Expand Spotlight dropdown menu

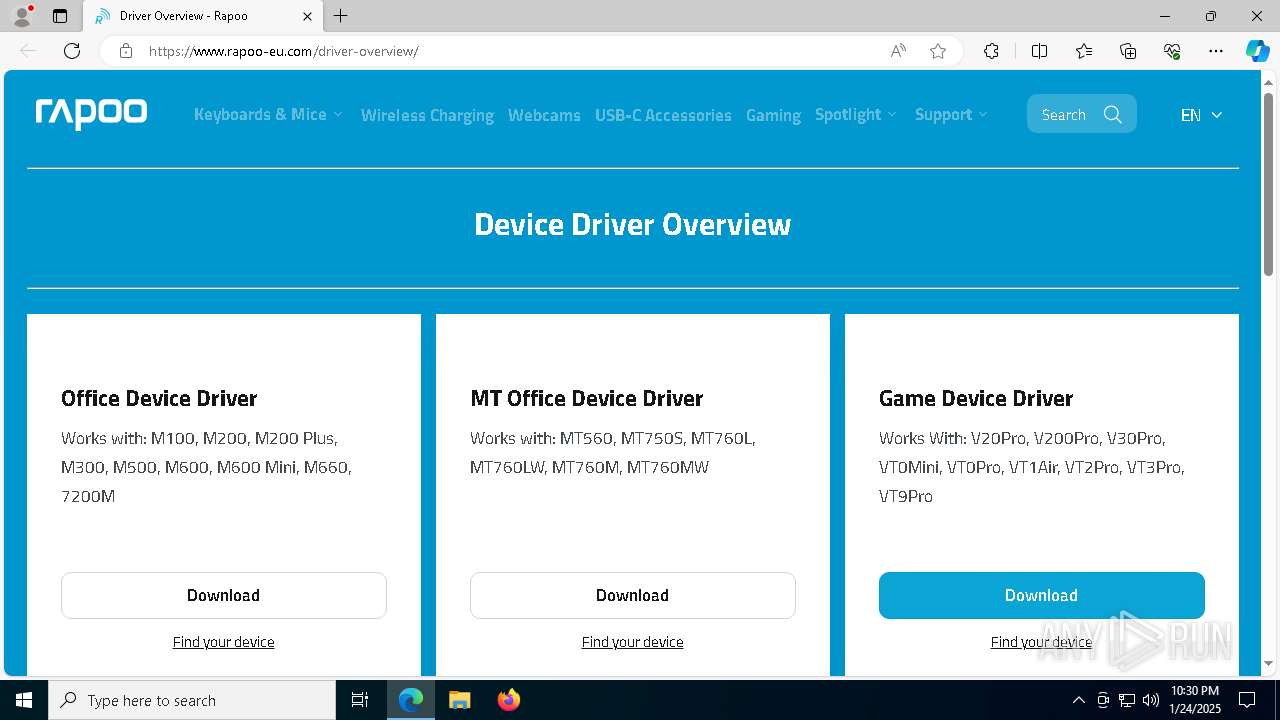(x=856, y=114)
